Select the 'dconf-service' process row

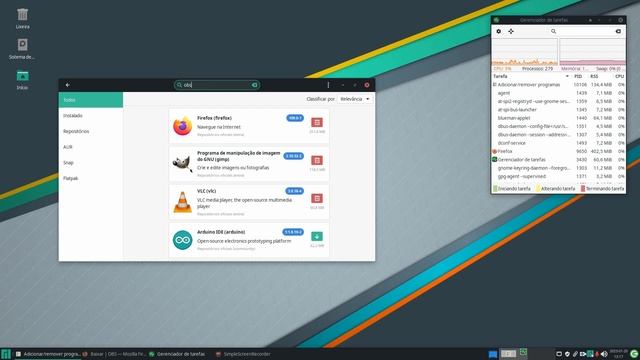558,143
